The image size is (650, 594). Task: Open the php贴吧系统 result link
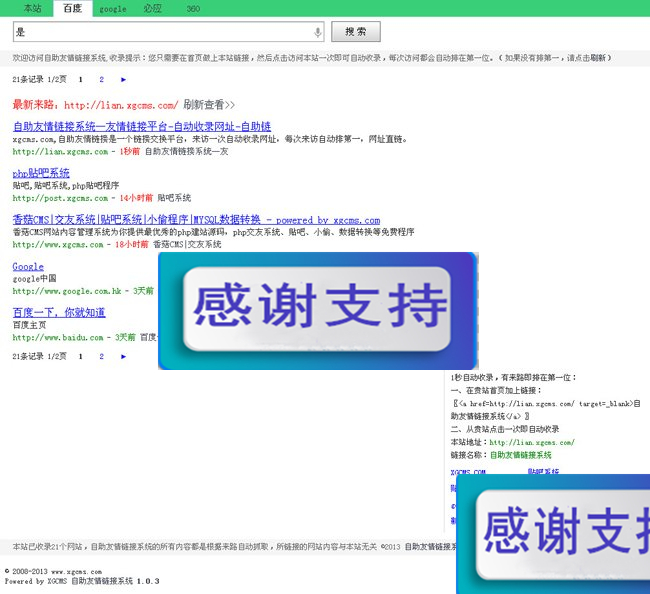41,173
